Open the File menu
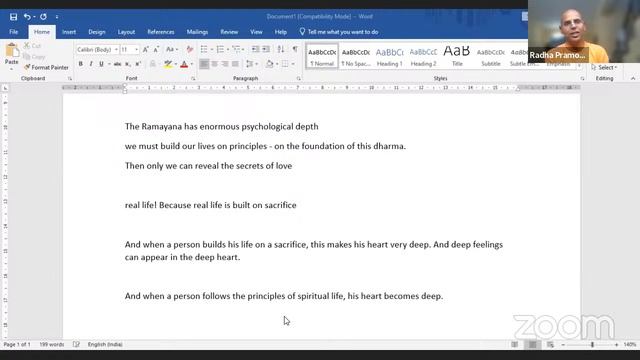Viewport: 640px width, 360px height. click(13, 32)
